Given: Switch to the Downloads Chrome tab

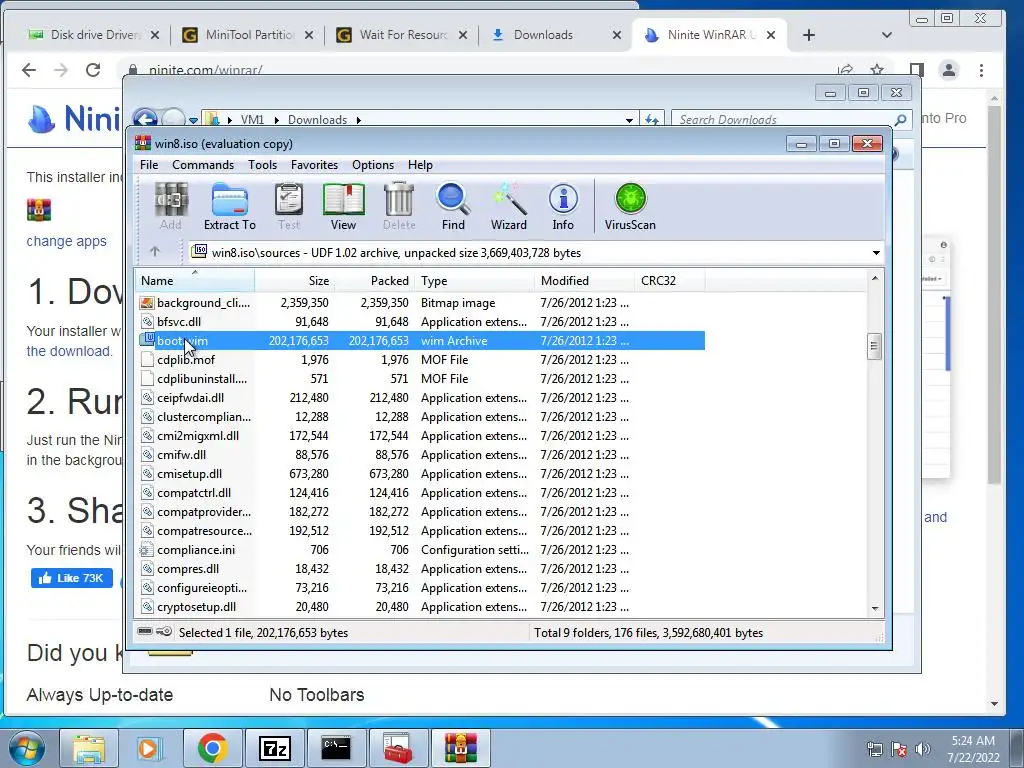Looking at the screenshot, I should pyautogui.click(x=555, y=35).
